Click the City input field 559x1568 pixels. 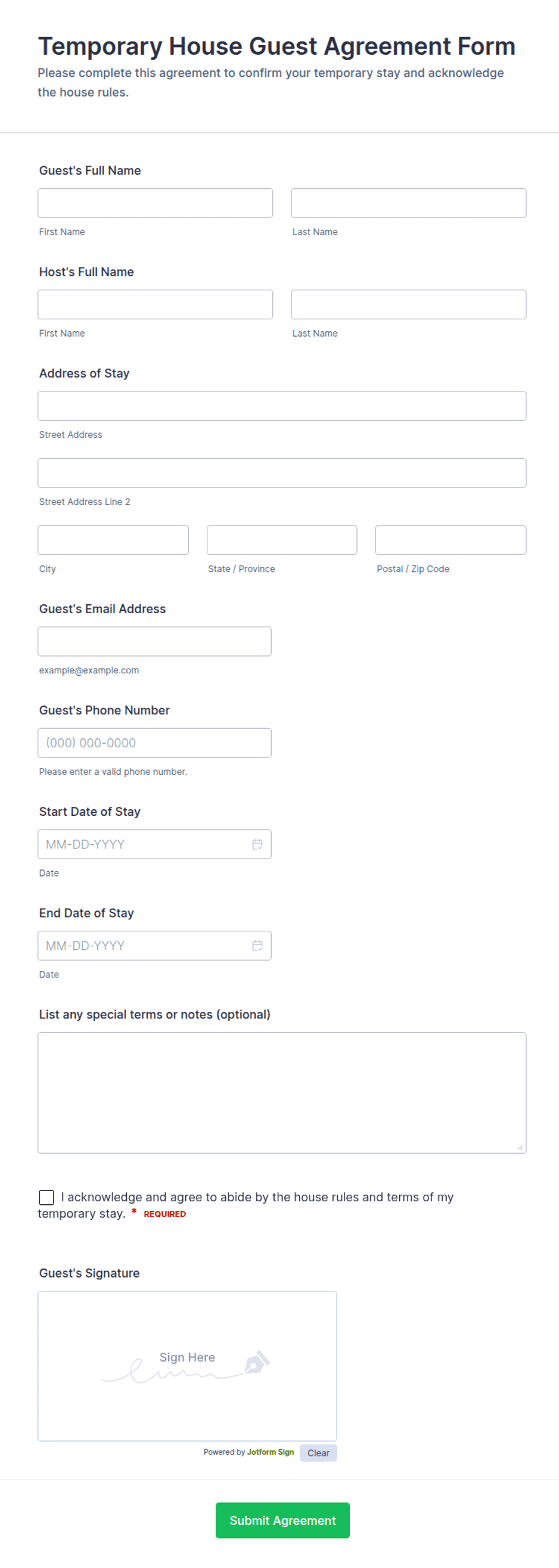[113, 540]
